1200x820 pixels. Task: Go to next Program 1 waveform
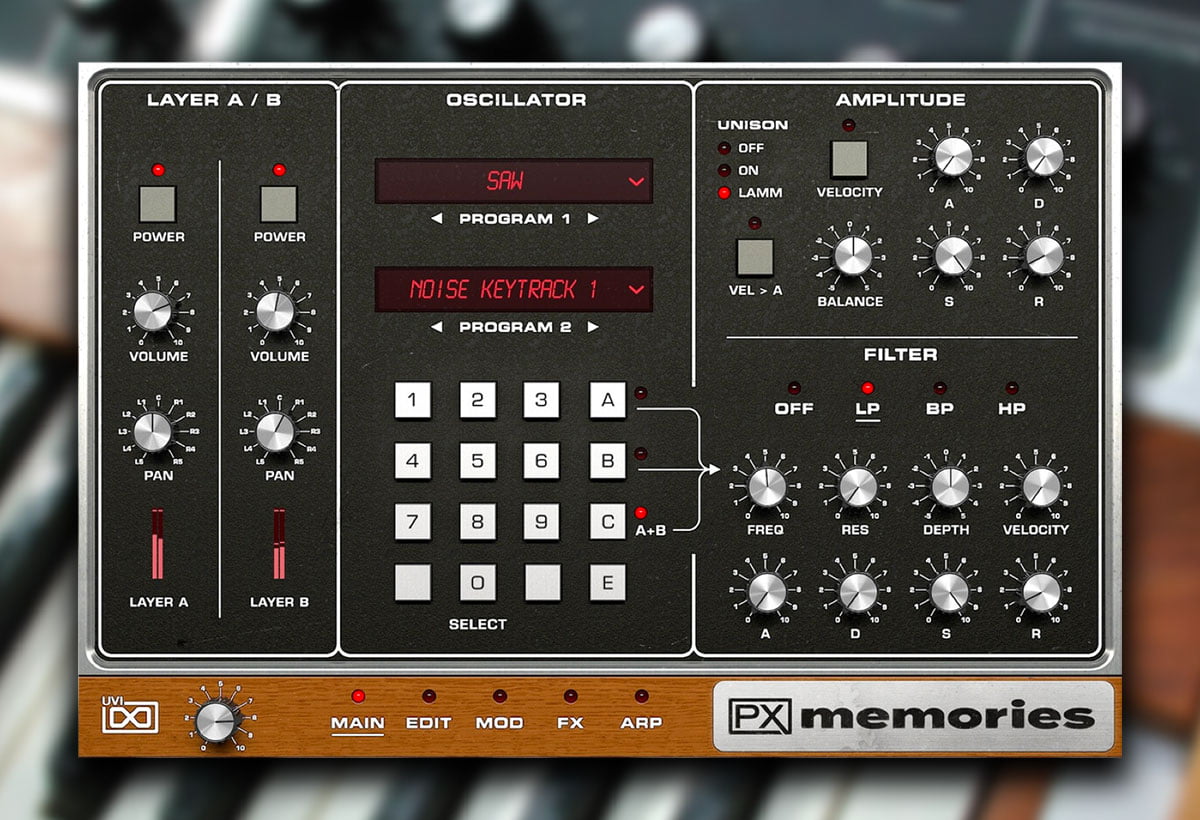click(x=593, y=219)
